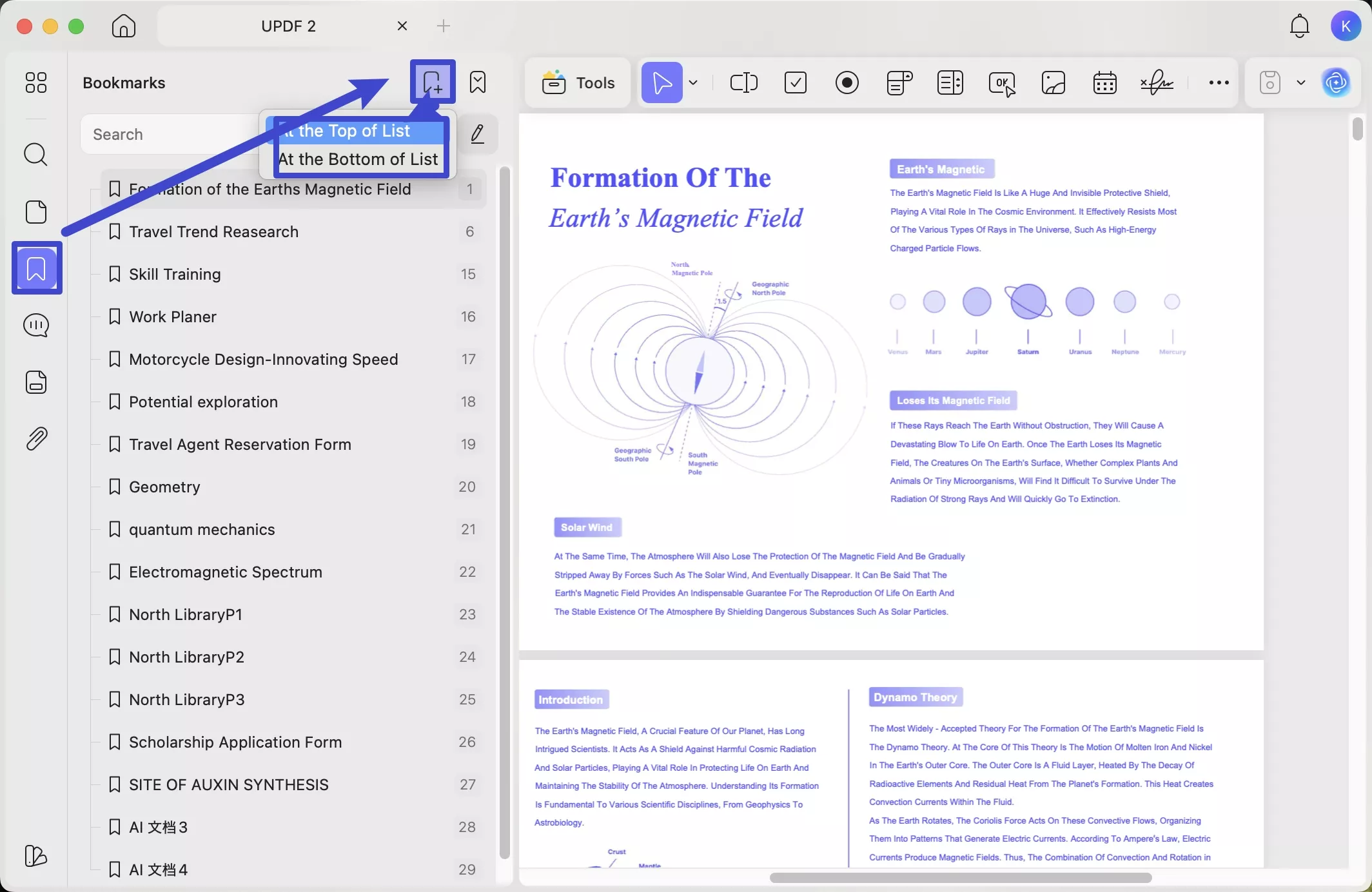Open the UPDF AI assistant icon
The image size is (1372, 892).
[x=1336, y=82]
